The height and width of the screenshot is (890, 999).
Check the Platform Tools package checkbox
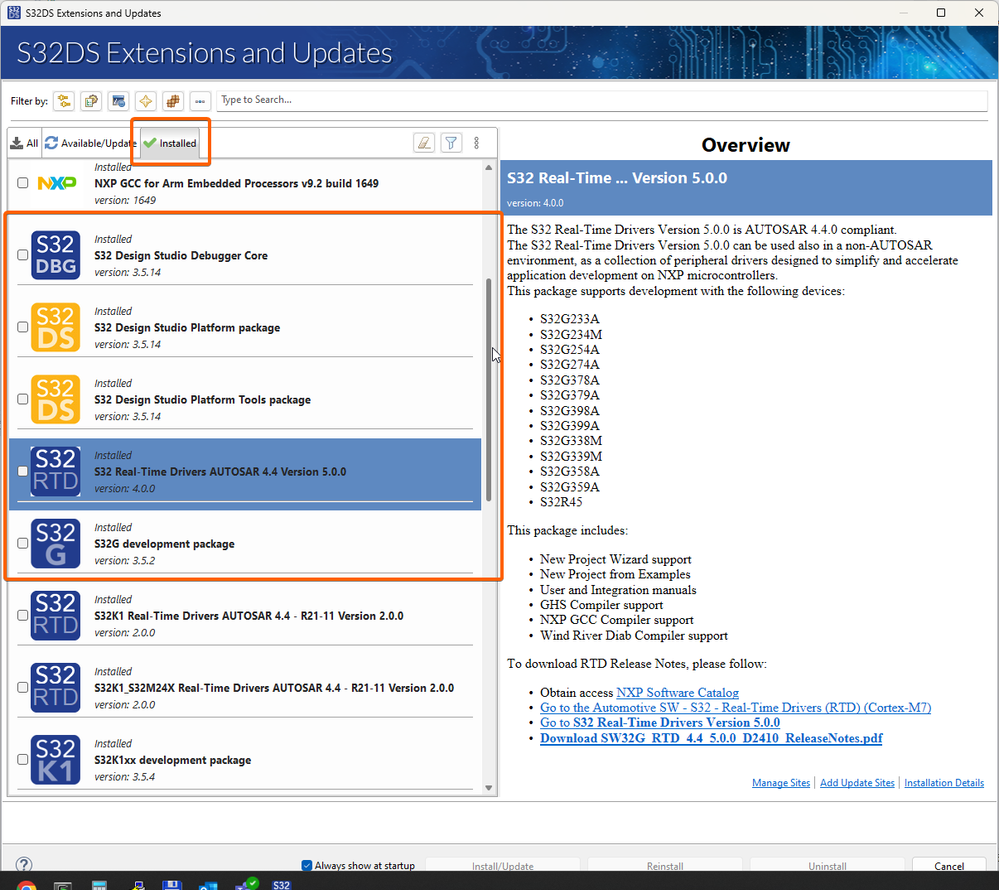pos(22,399)
